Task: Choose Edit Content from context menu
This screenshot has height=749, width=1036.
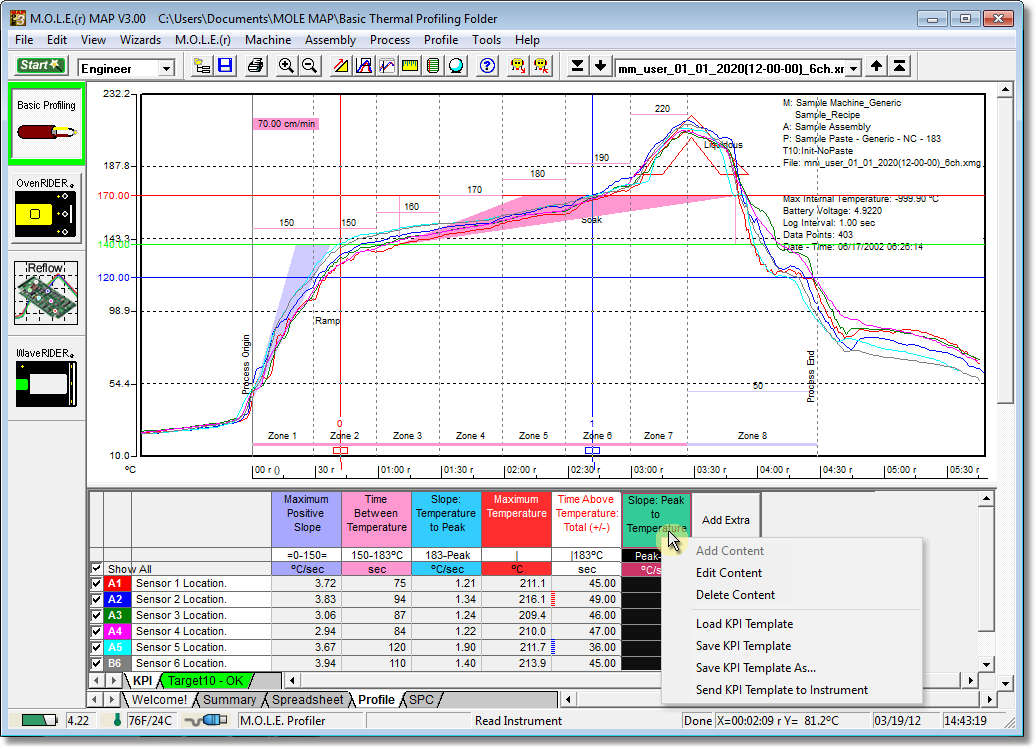Action: pos(729,573)
